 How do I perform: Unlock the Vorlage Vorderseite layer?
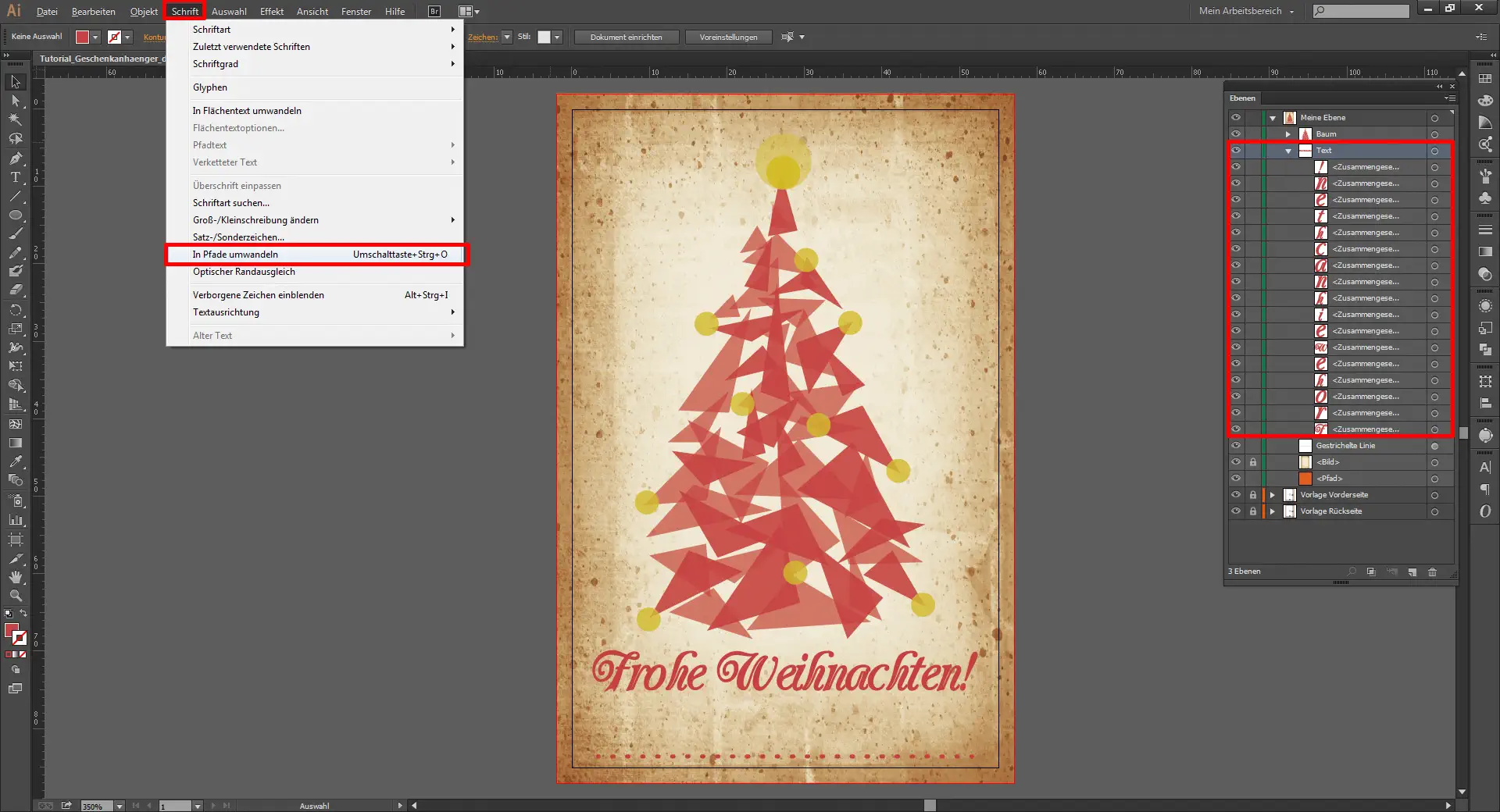[1253, 495]
